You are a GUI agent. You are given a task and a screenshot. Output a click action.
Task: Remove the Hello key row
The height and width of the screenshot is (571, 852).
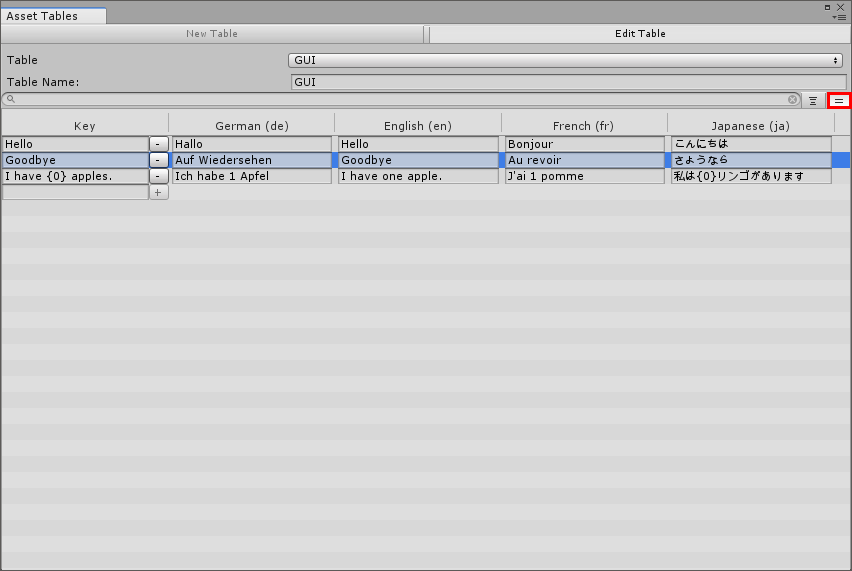(x=158, y=144)
